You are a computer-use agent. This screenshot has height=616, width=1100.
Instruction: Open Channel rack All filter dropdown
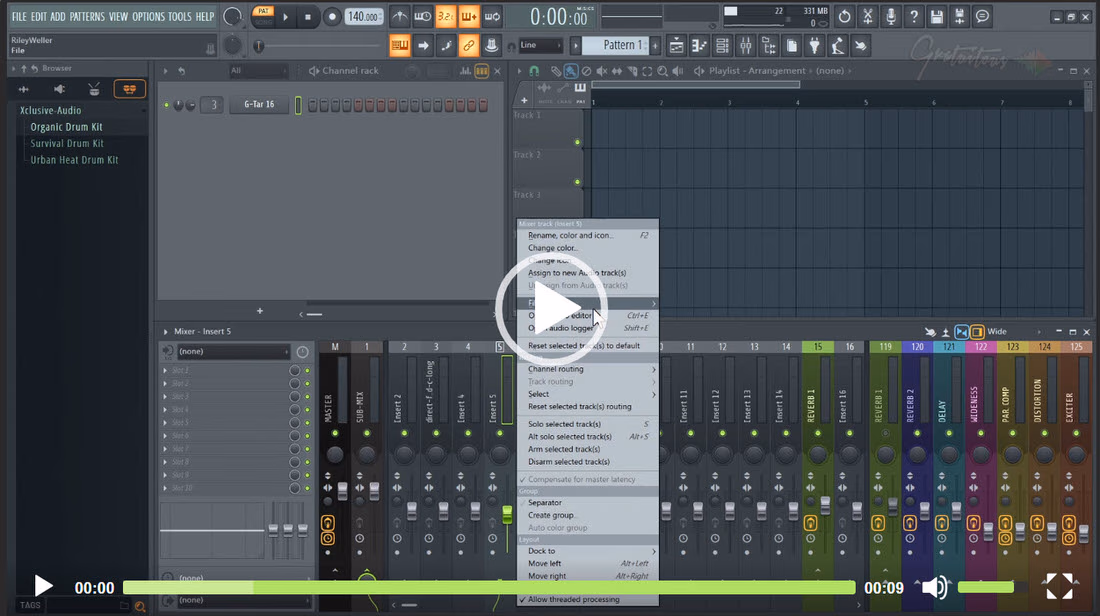(258, 71)
